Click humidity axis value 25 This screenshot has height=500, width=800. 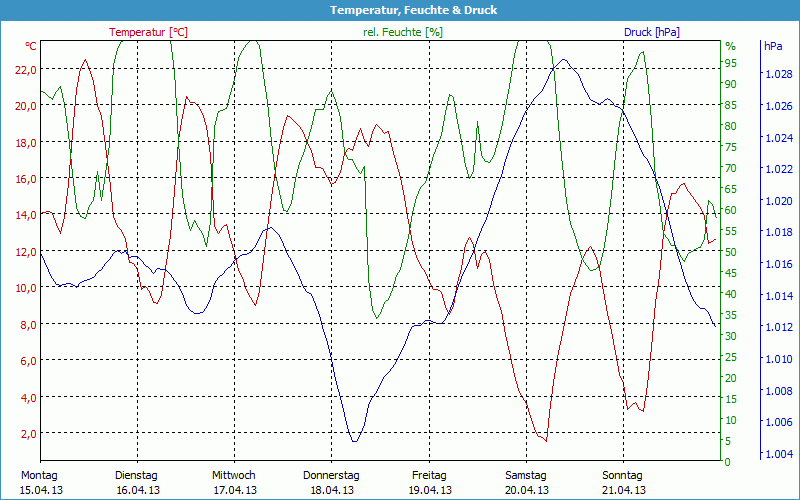(x=731, y=357)
